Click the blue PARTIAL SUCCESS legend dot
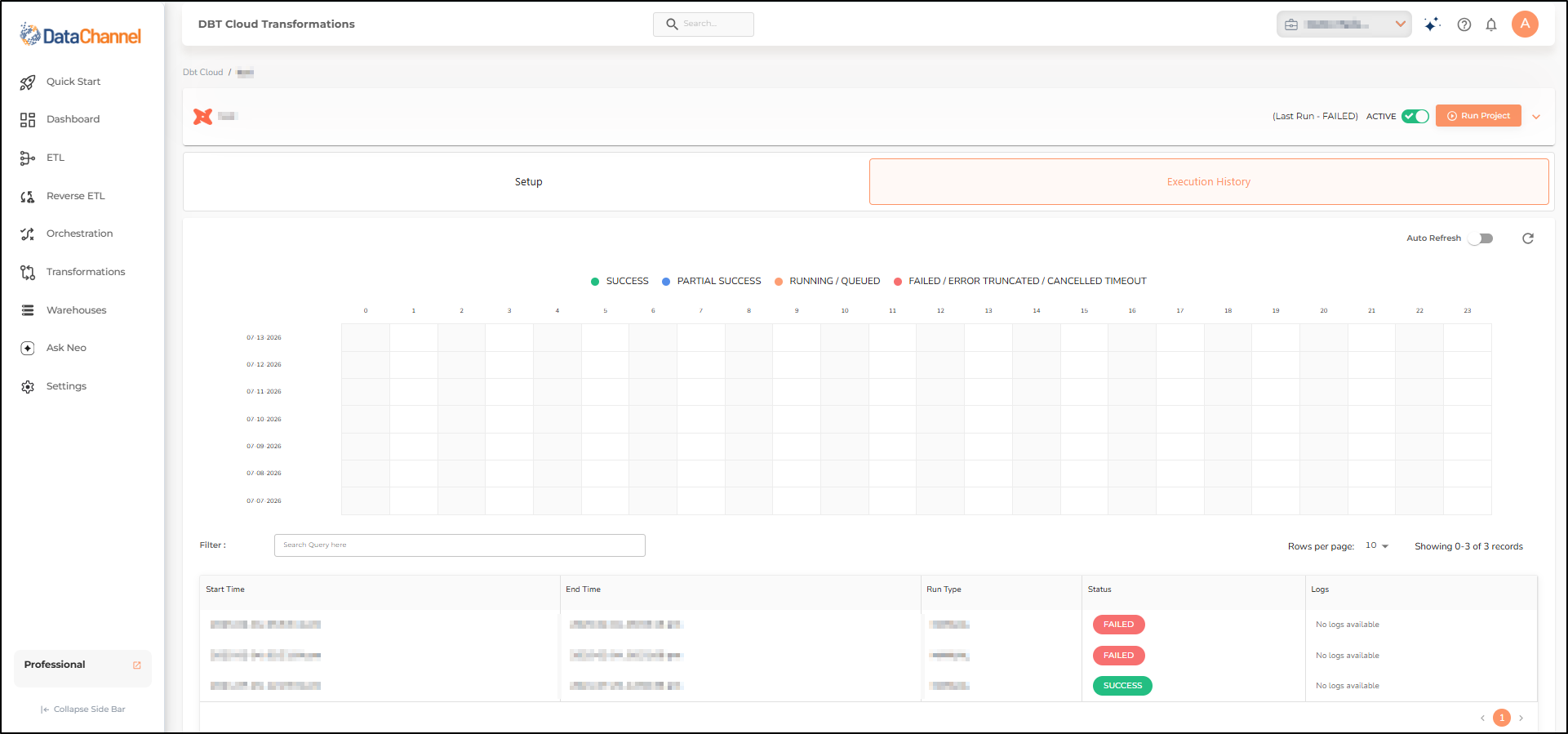The image size is (1568, 734). [x=666, y=282]
